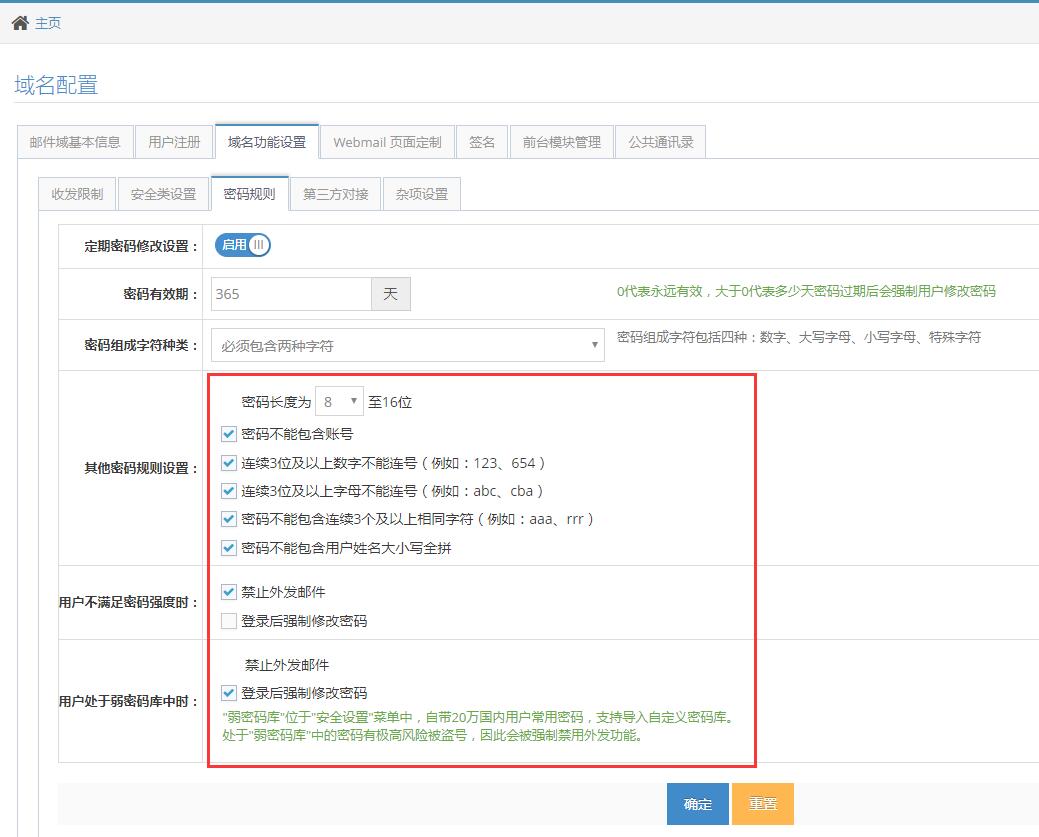Open the 安全类设置 sub-tab
The image size is (1039, 837).
[164, 194]
